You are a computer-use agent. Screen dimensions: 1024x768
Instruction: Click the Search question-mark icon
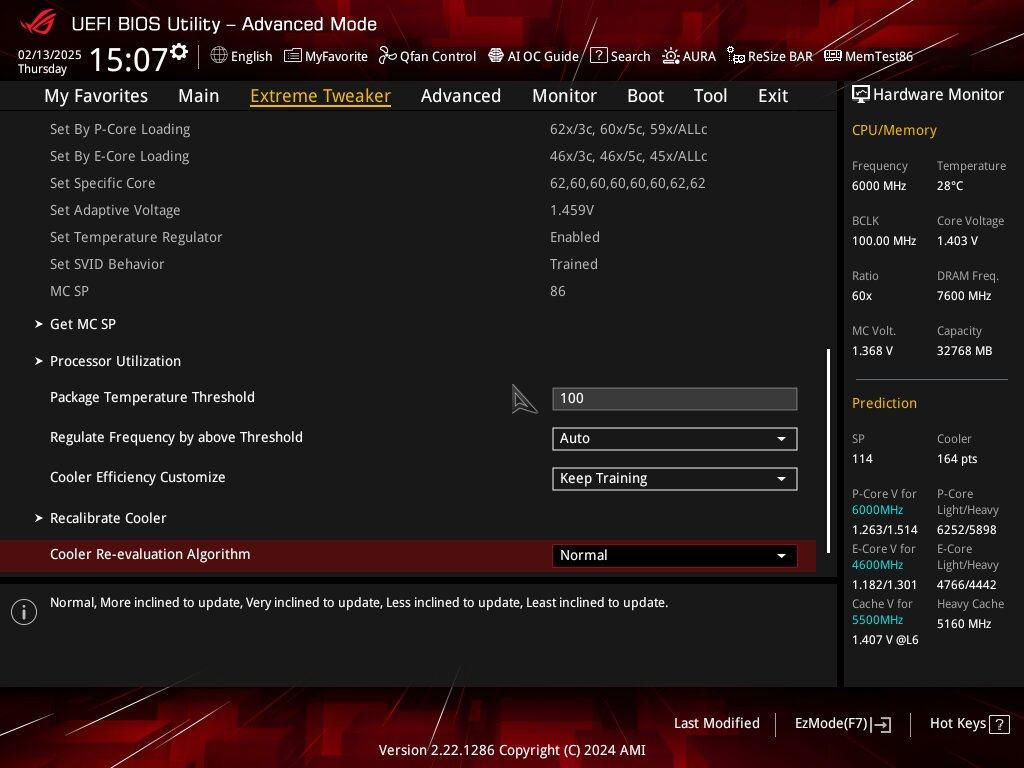click(x=598, y=56)
